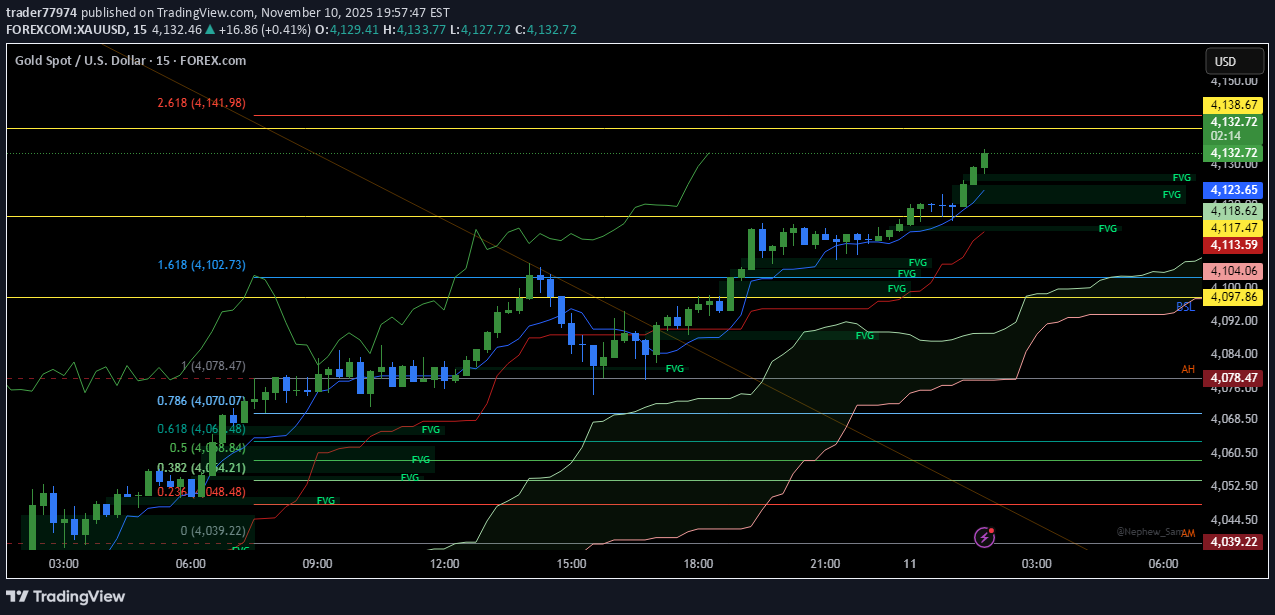Click the yellow 4,117.47 price label

coord(1233,228)
